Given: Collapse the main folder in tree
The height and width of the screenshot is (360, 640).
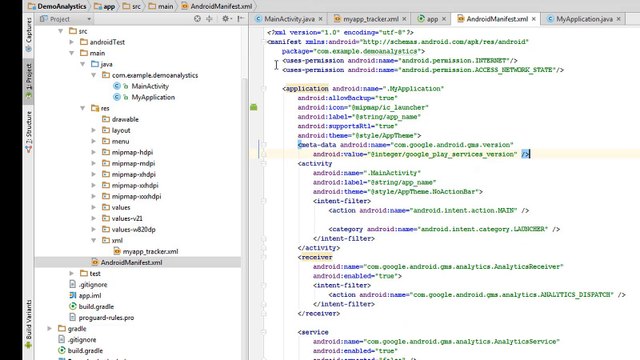Looking at the screenshot, I should pyautogui.click(x=71, y=53).
